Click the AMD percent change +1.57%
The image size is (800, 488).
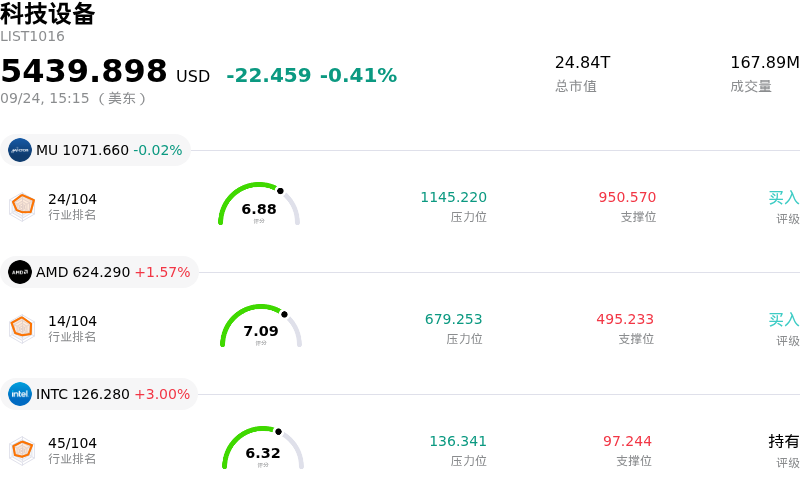162,272
